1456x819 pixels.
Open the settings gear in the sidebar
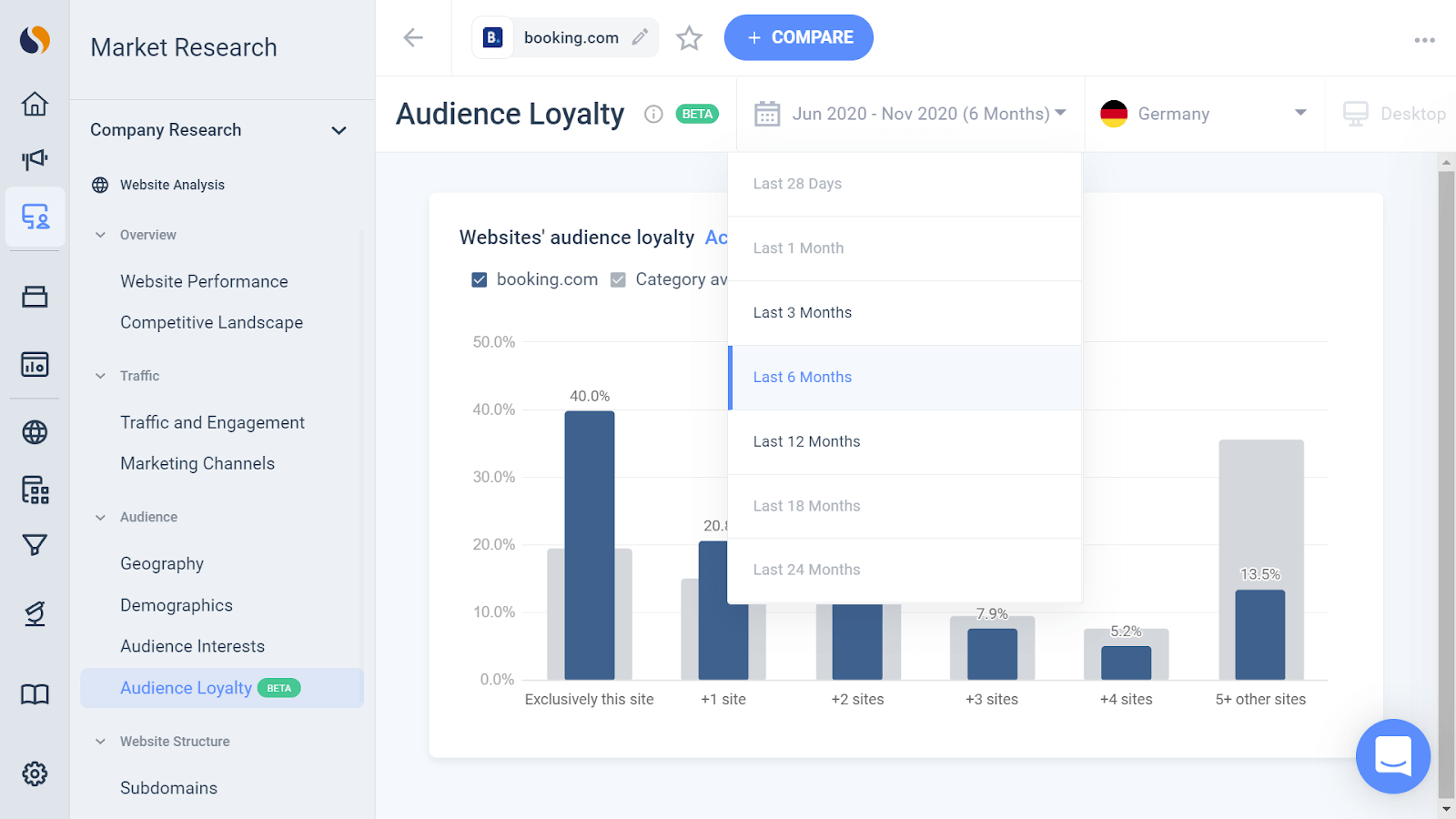(x=34, y=773)
